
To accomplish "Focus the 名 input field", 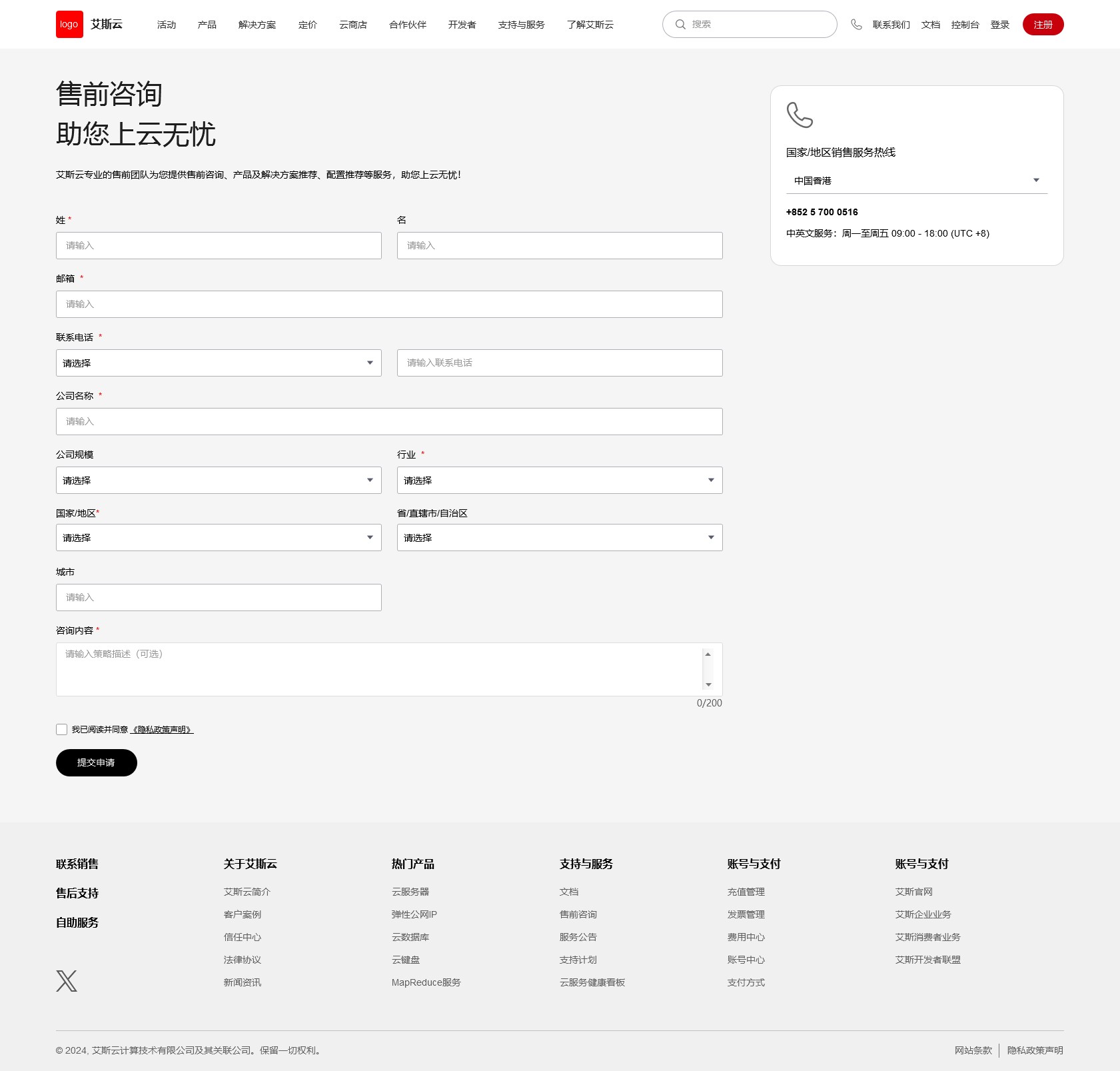I will point(560,245).
